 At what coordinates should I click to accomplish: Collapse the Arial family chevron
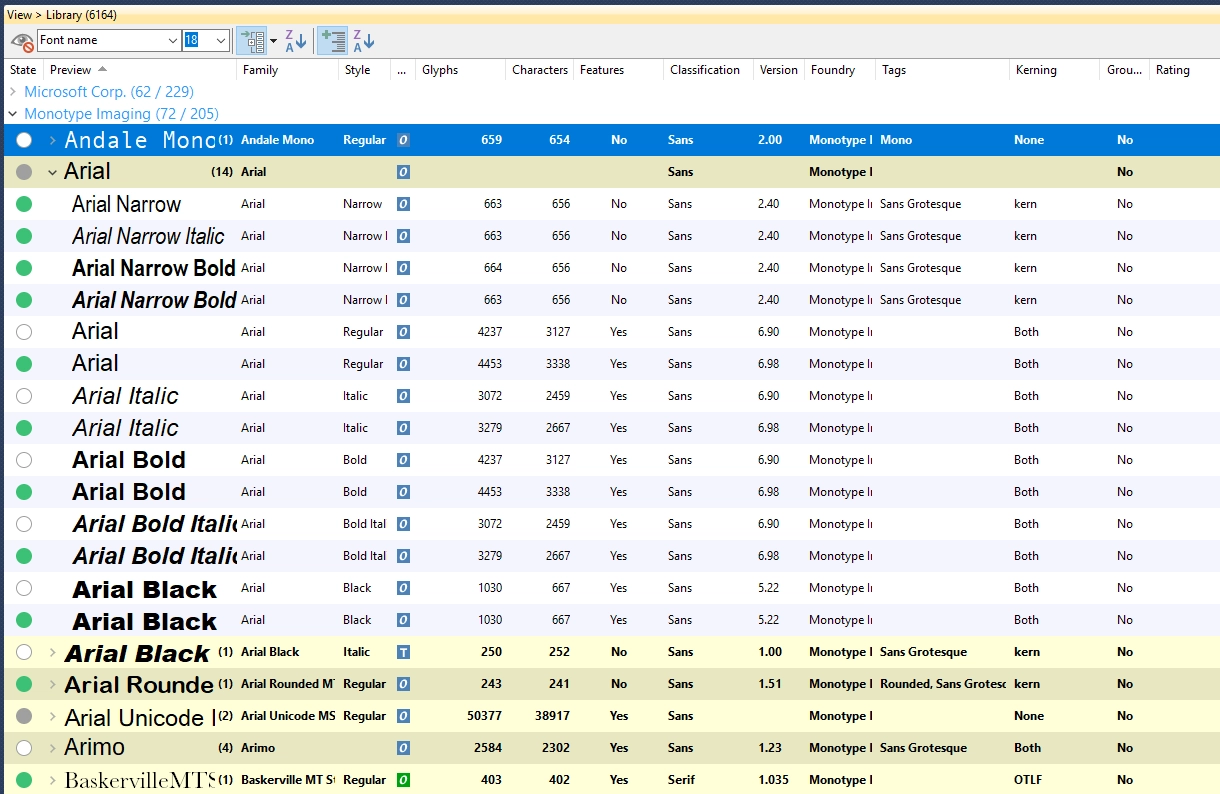[x=53, y=172]
